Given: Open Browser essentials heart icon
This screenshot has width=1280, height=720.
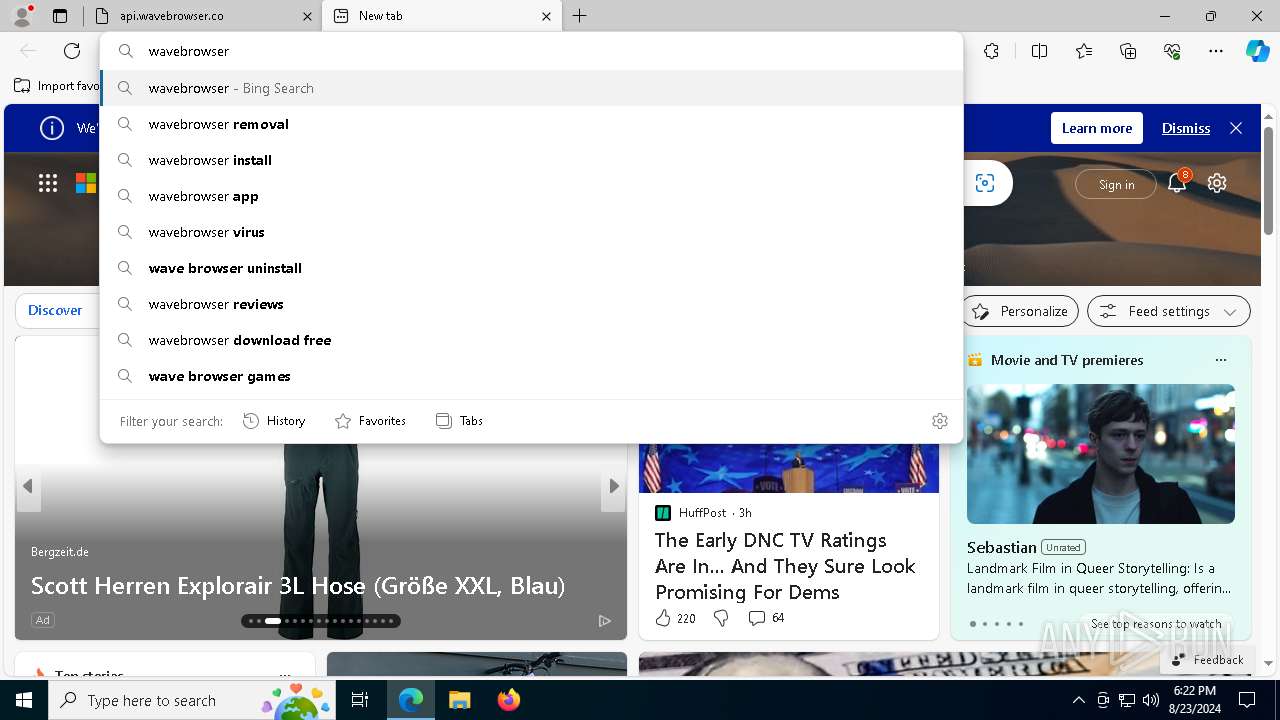Looking at the screenshot, I should tap(1172, 51).
